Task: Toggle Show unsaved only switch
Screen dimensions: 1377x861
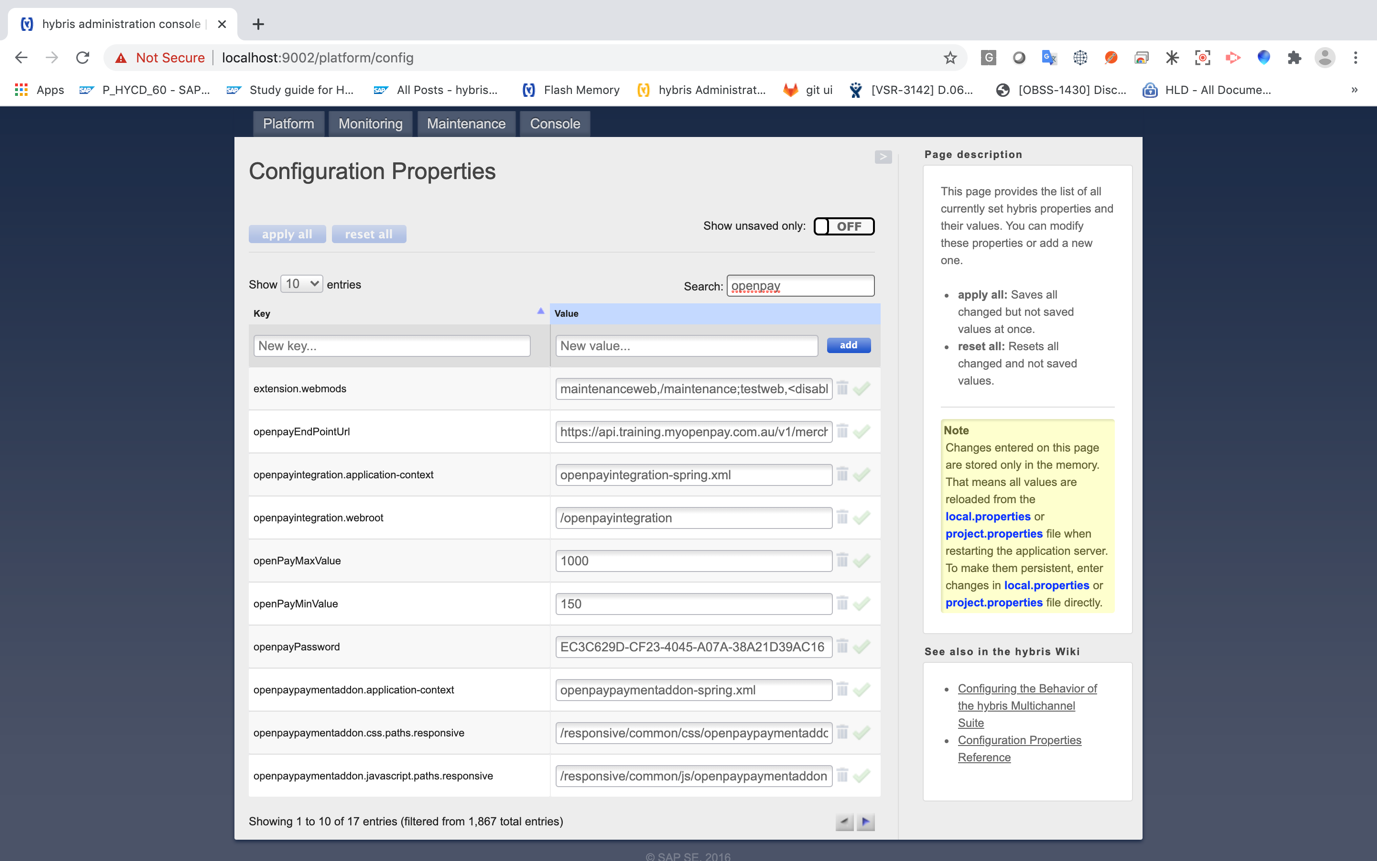Action: click(x=844, y=226)
